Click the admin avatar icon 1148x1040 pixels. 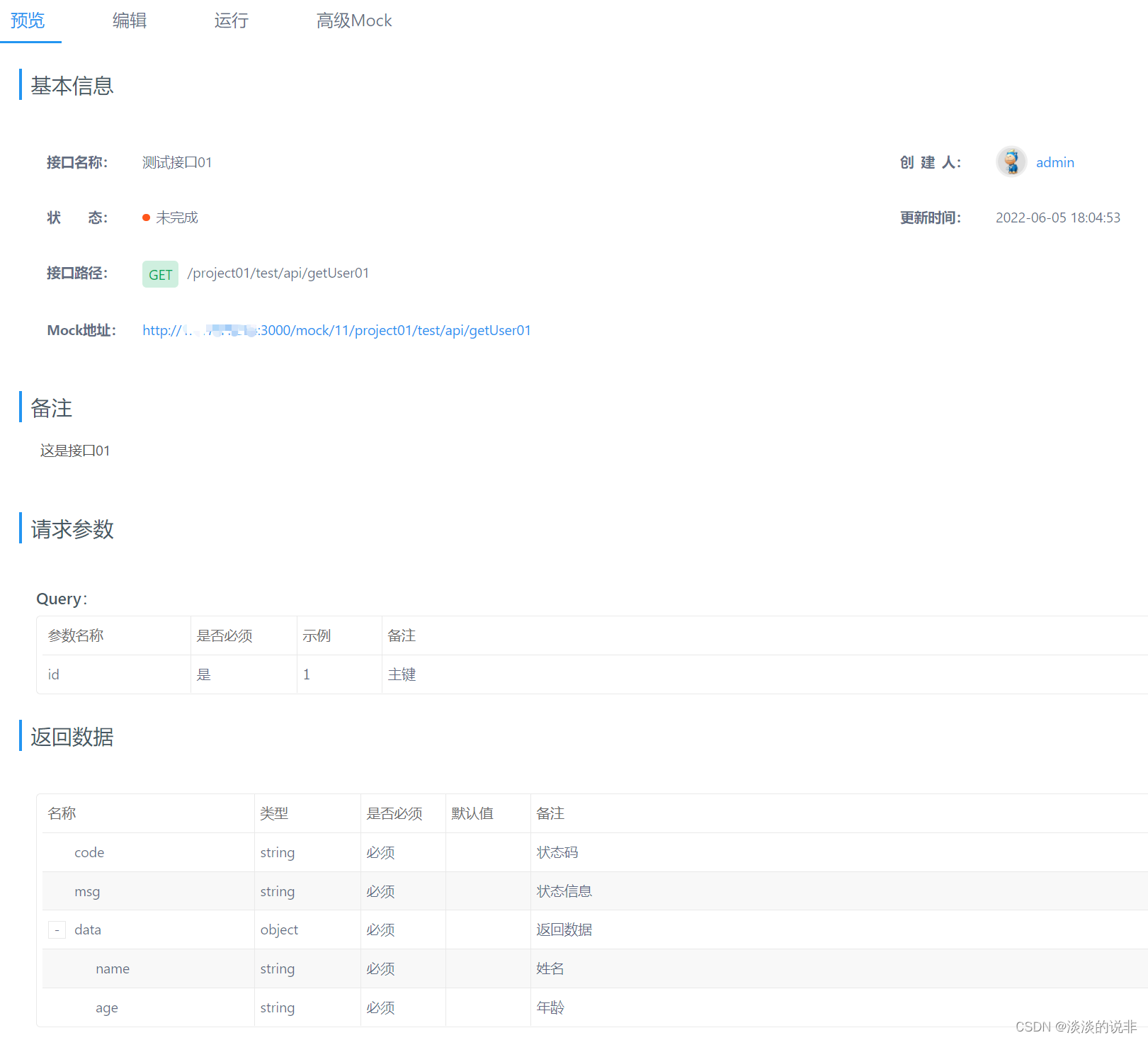1011,162
